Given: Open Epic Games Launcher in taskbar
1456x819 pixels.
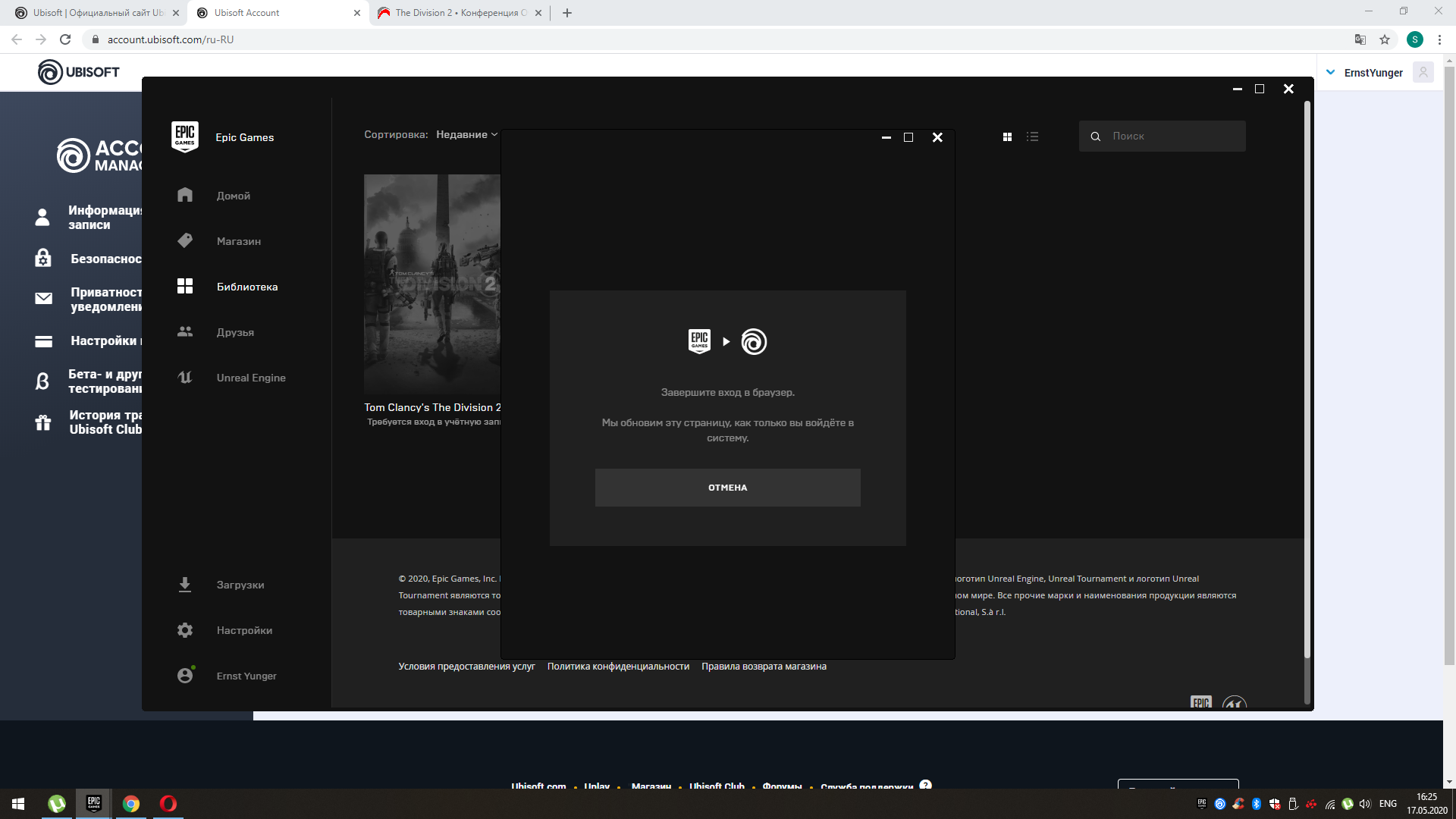Looking at the screenshot, I should (94, 803).
